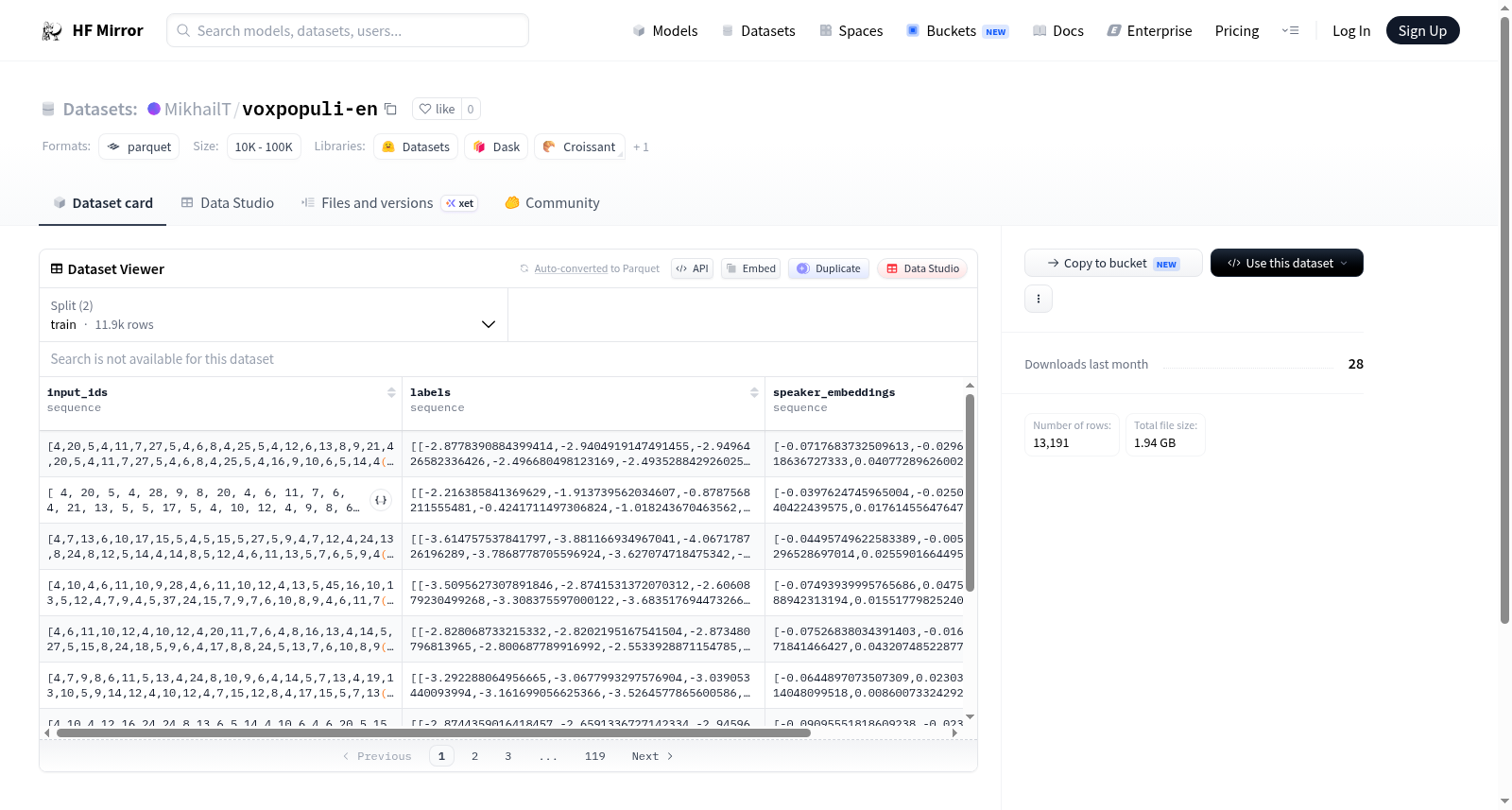Screen dimensions: 1512x810
Task: Click the Log In link
Action: (1351, 31)
